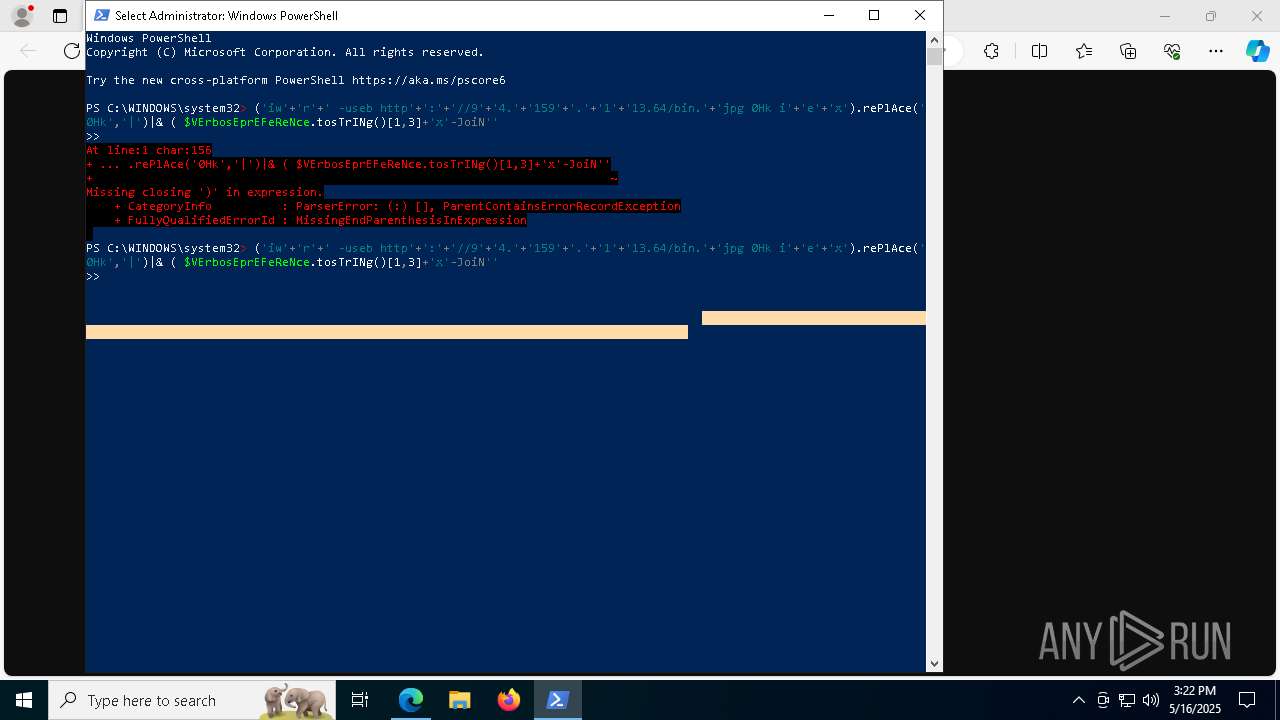Maximize the PowerShell window
The image size is (1280, 720).
pyautogui.click(x=874, y=15)
